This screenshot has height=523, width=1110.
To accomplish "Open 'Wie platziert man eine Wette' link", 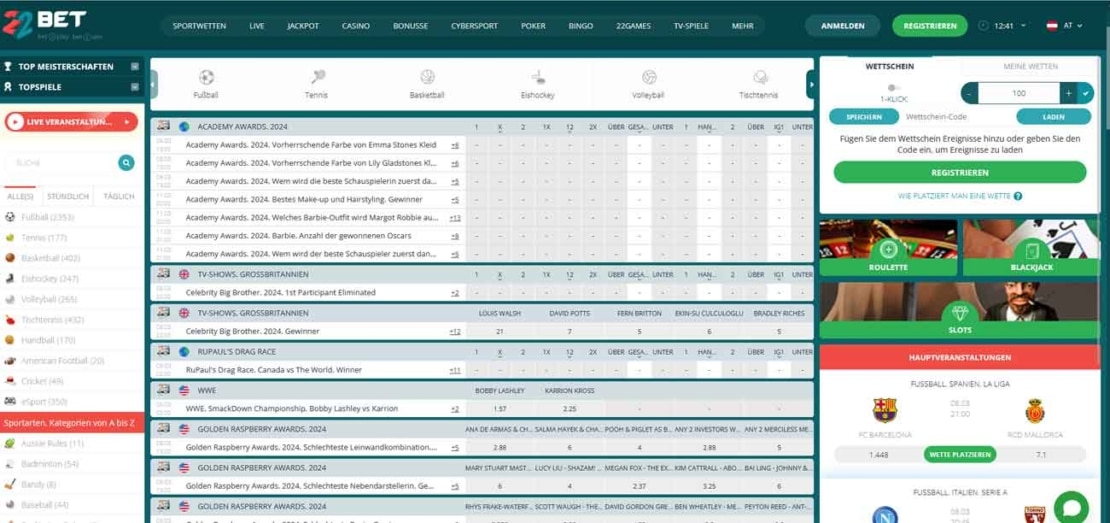I will click(954, 196).
